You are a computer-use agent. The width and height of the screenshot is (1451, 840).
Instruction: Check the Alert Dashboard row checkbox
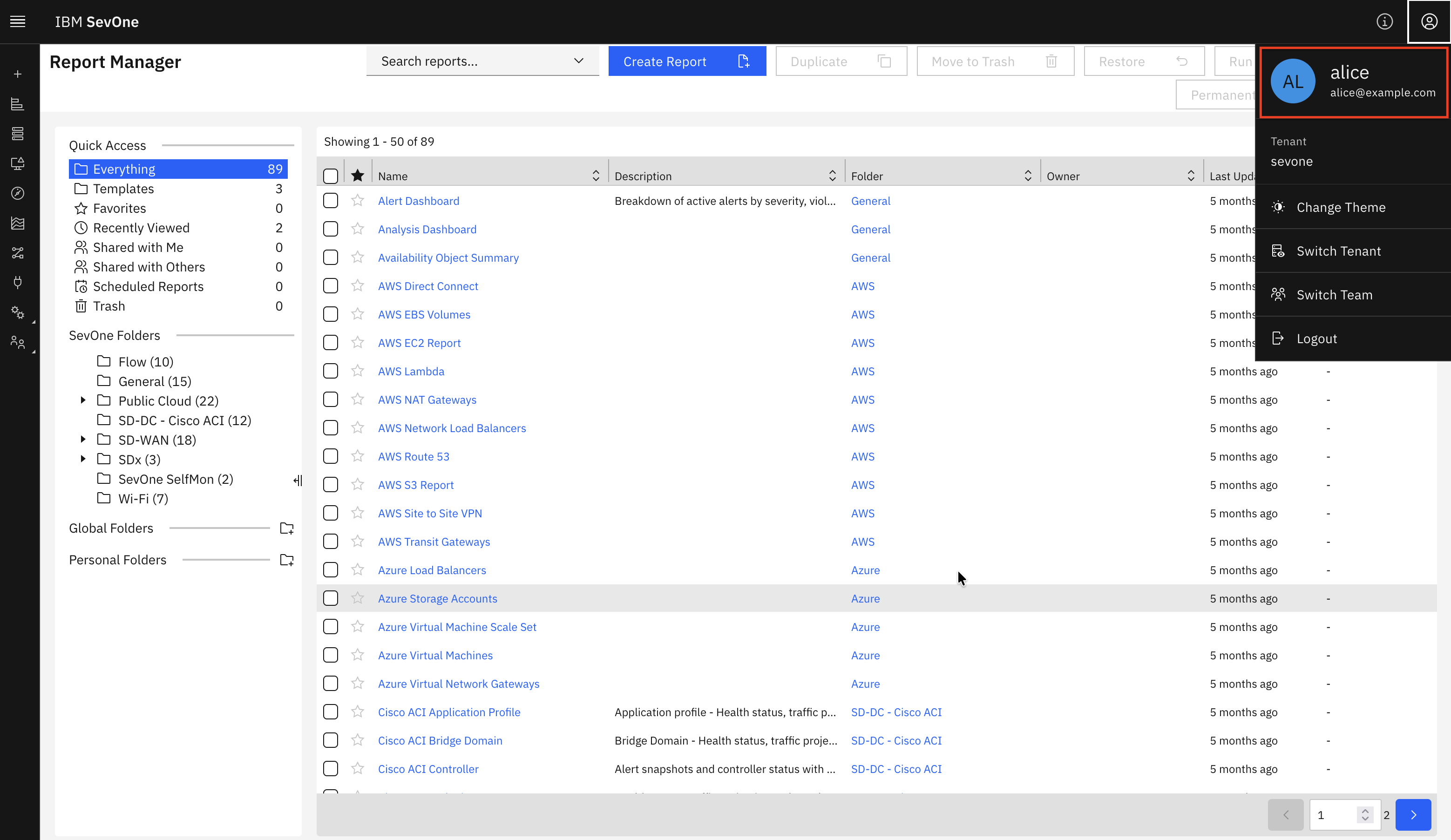[x=331, y=200]
